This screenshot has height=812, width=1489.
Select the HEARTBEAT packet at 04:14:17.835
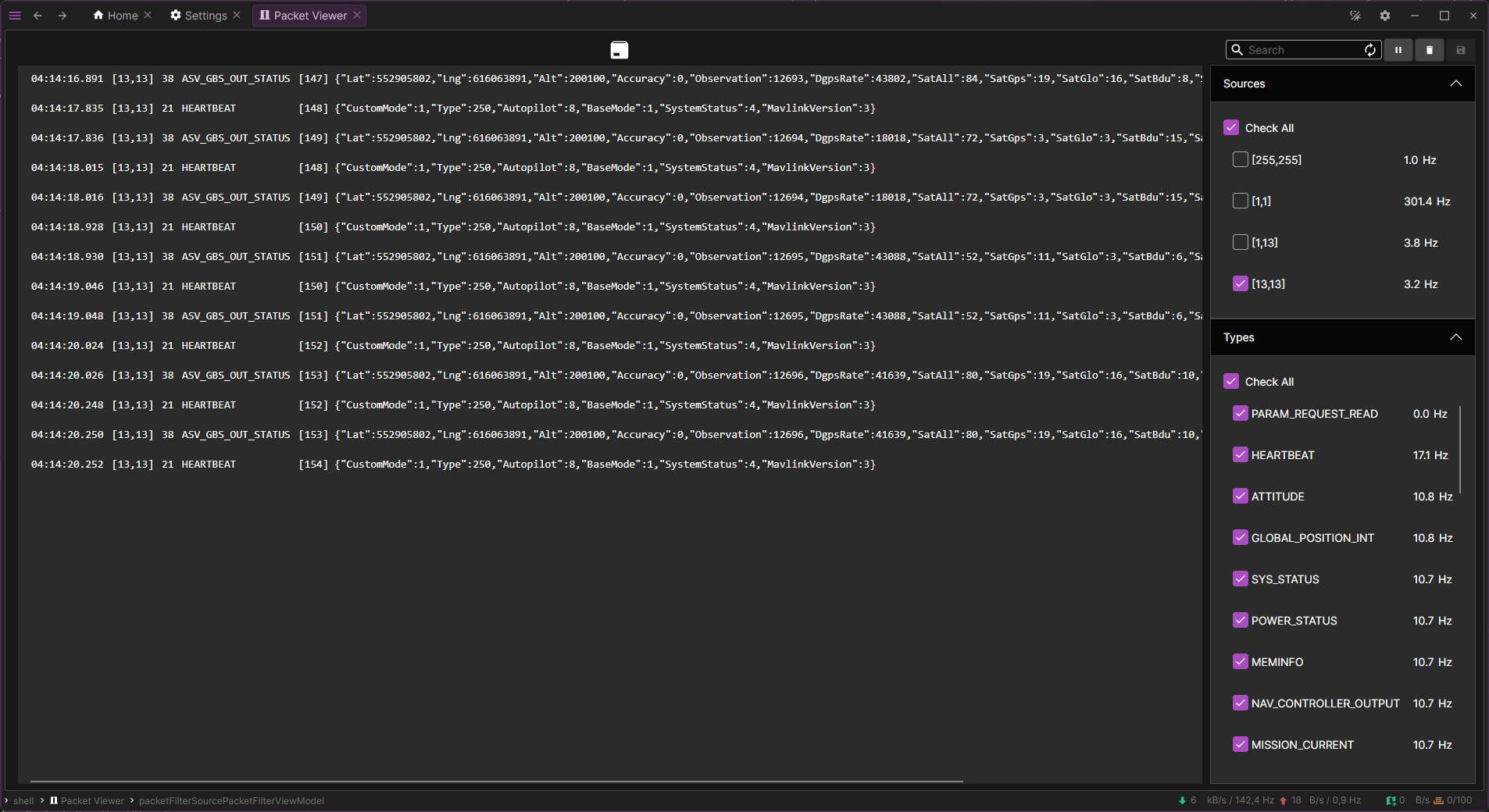[x=453, y=108]
